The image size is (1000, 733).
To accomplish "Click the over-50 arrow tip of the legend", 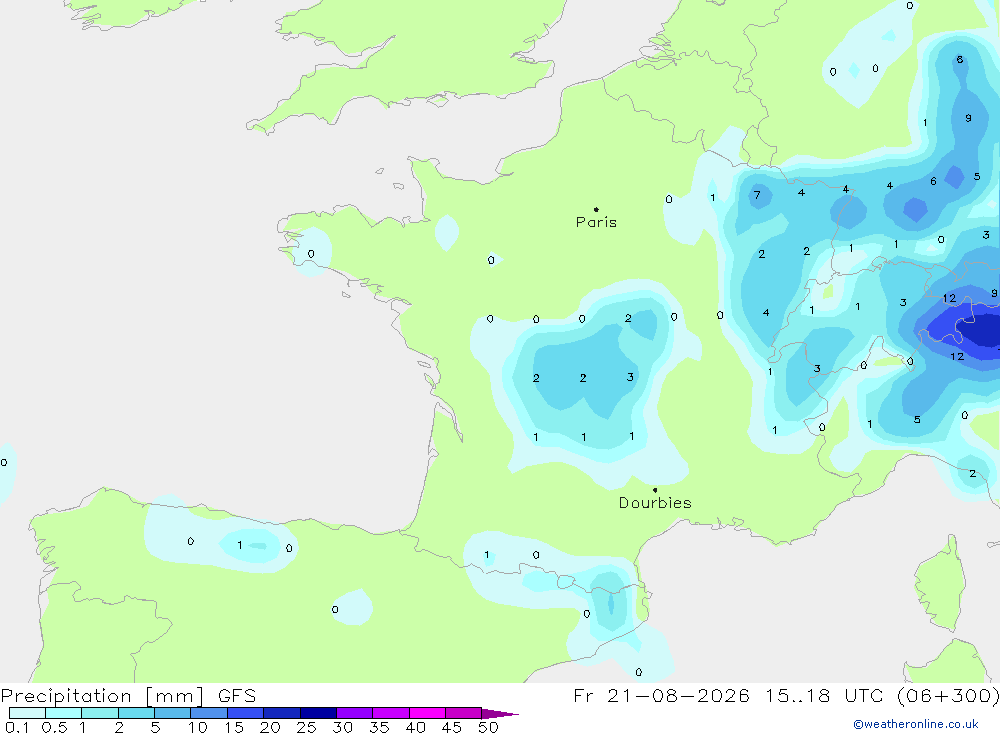I will pos(500,714).
